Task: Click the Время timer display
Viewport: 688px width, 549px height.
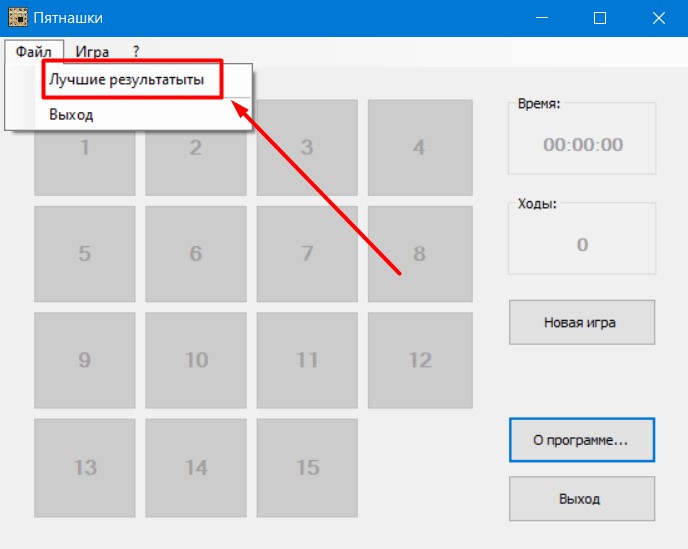Action: pos(582,145)
